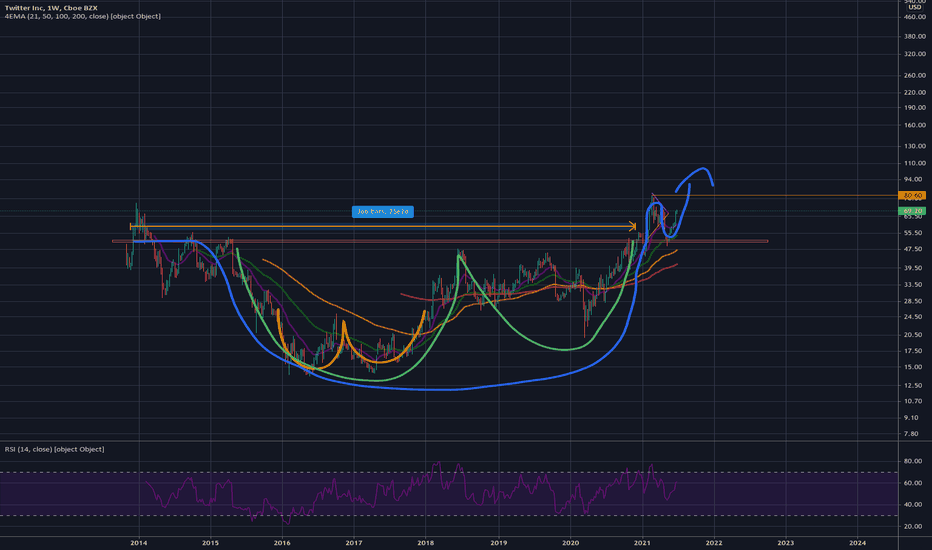Click the 380.00 price axis label
Image resolution: width=932 pixels, height=550 pixels.
point(914,36)
